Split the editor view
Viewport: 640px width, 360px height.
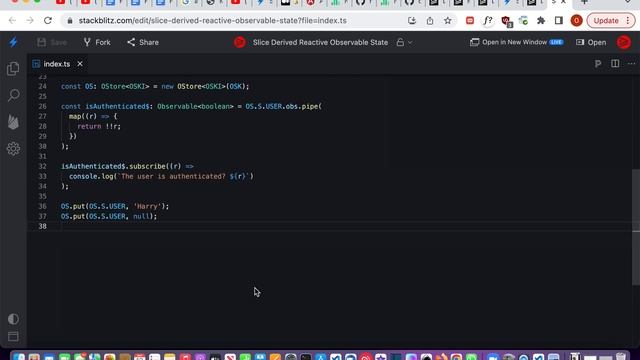[615, 64]
